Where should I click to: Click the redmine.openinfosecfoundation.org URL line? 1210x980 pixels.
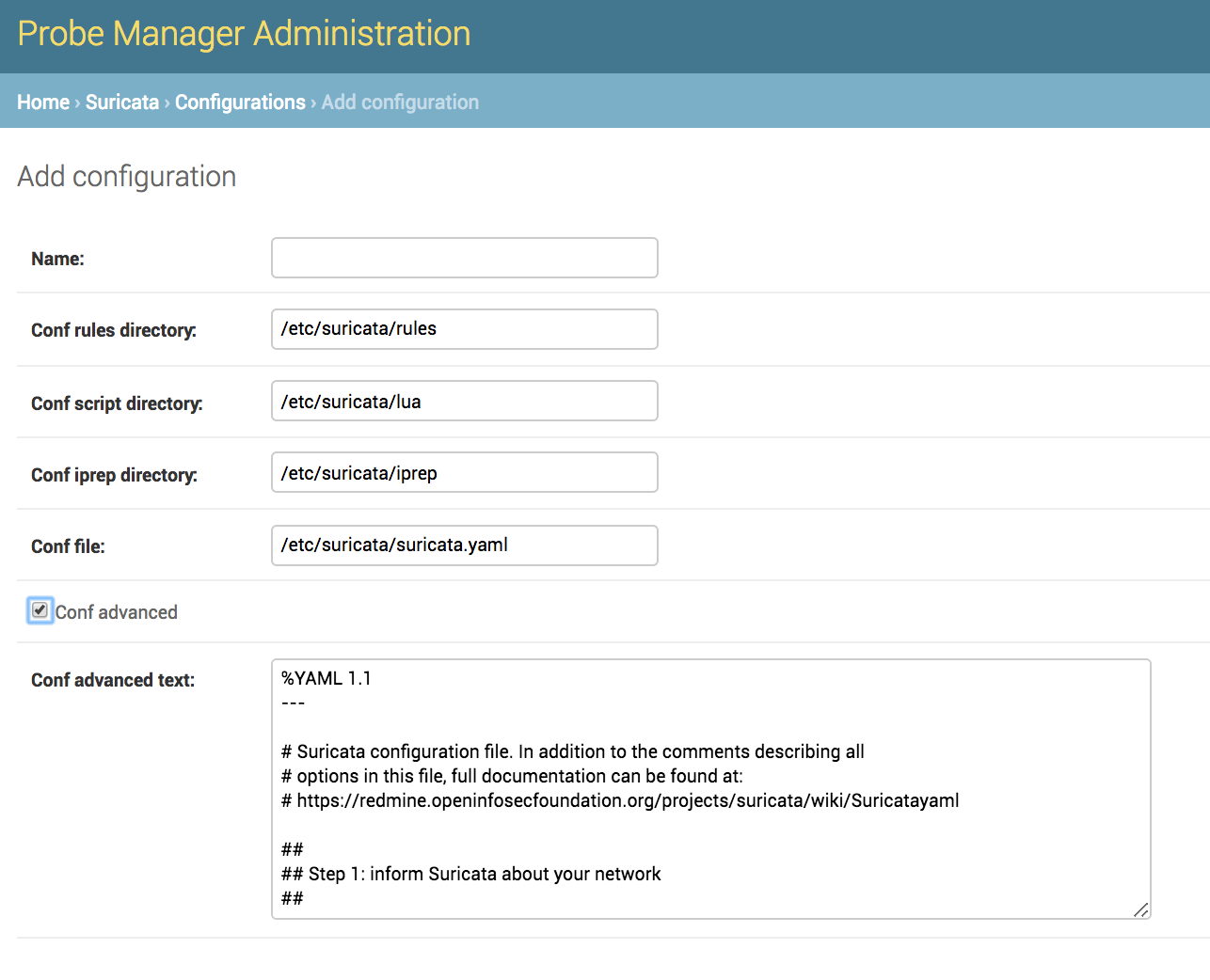point(620,800)
